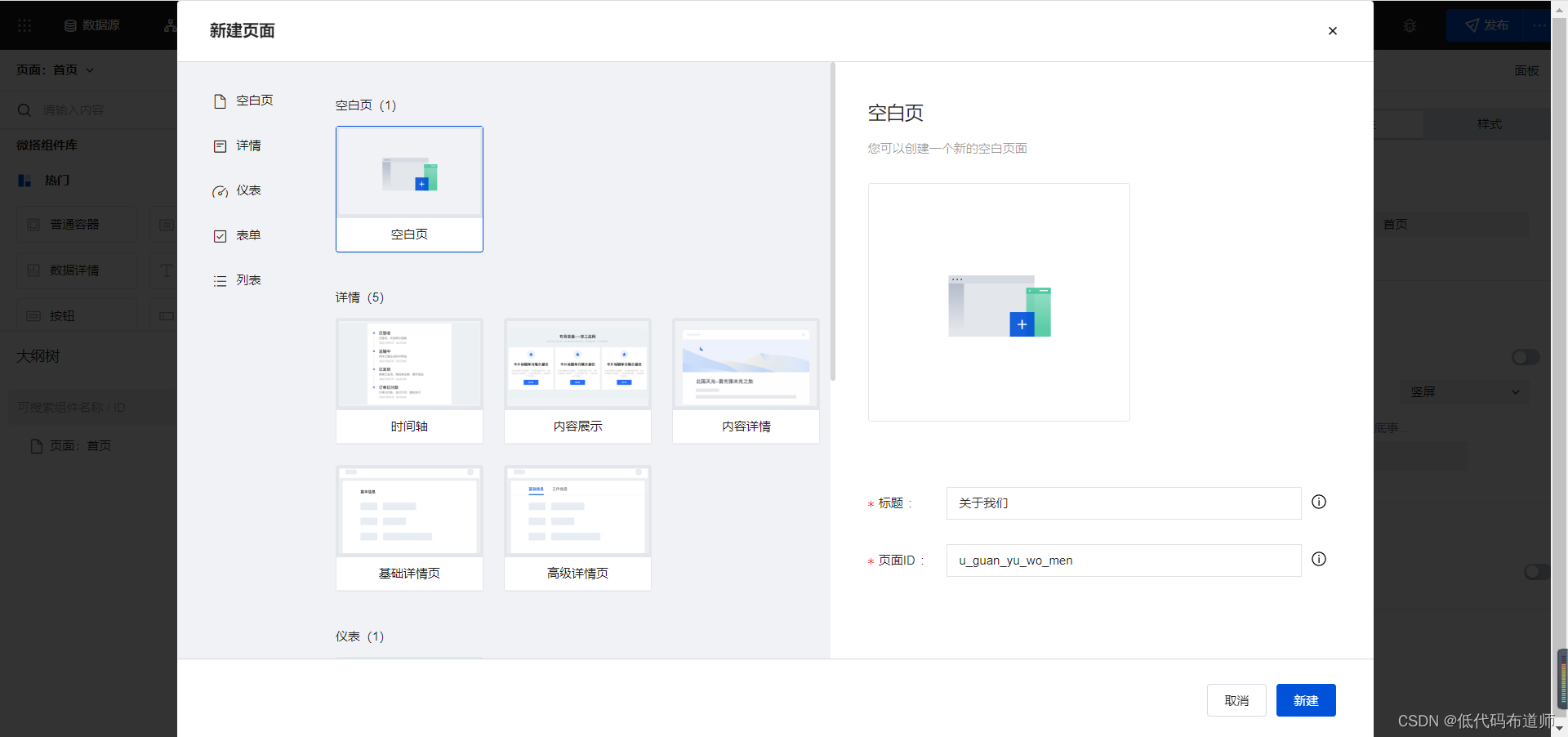Choose the 时间轴 template card

point(409,381)
